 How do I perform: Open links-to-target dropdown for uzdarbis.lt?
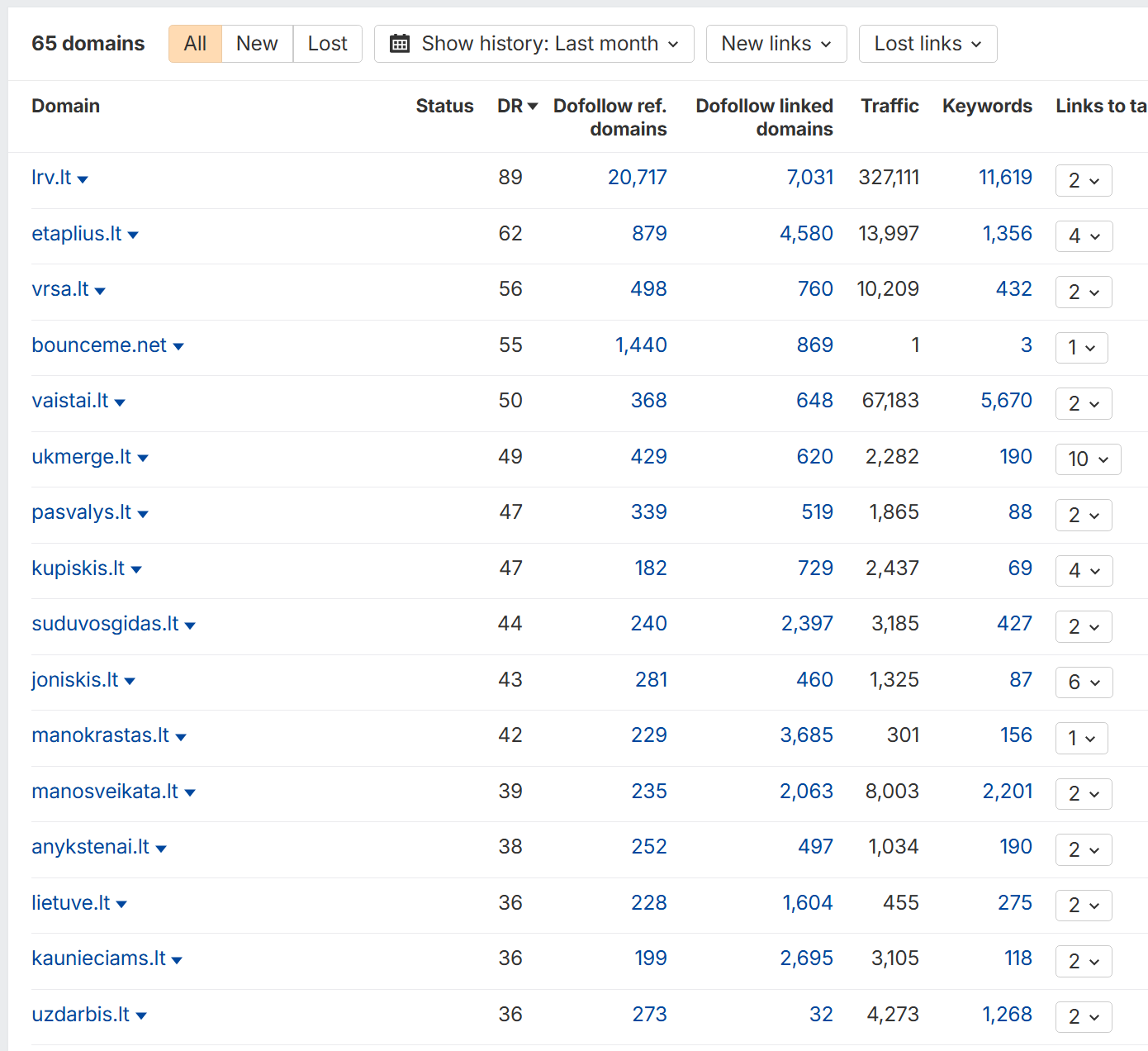click(x=1084, y=1017)
